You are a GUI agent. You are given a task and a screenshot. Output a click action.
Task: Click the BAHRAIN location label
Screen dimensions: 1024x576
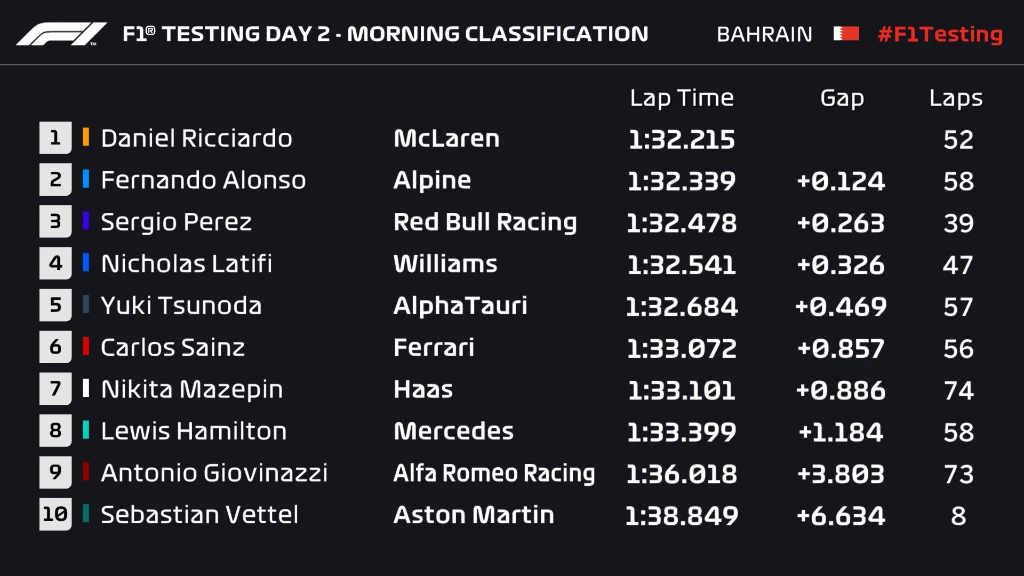coord(764,34)
